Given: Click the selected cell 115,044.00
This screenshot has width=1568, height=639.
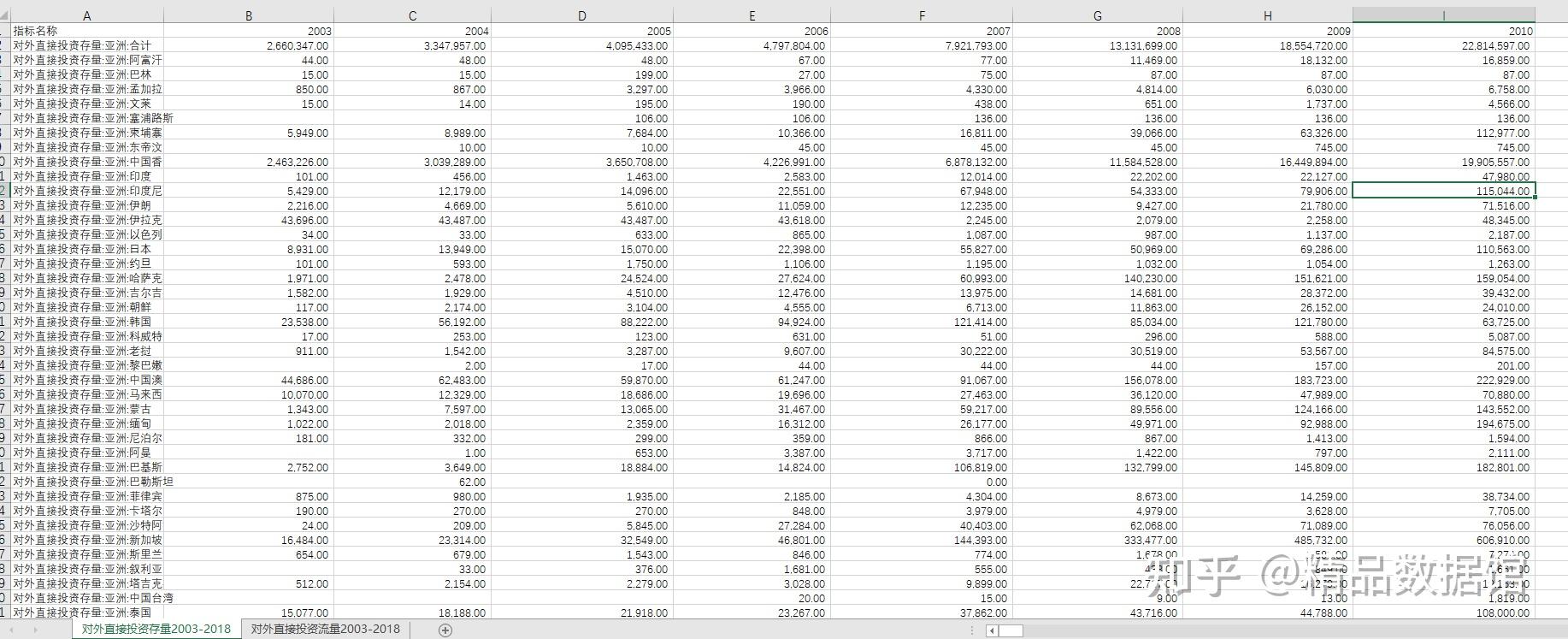Looking at the screenshot, I should coord(1444,191).
